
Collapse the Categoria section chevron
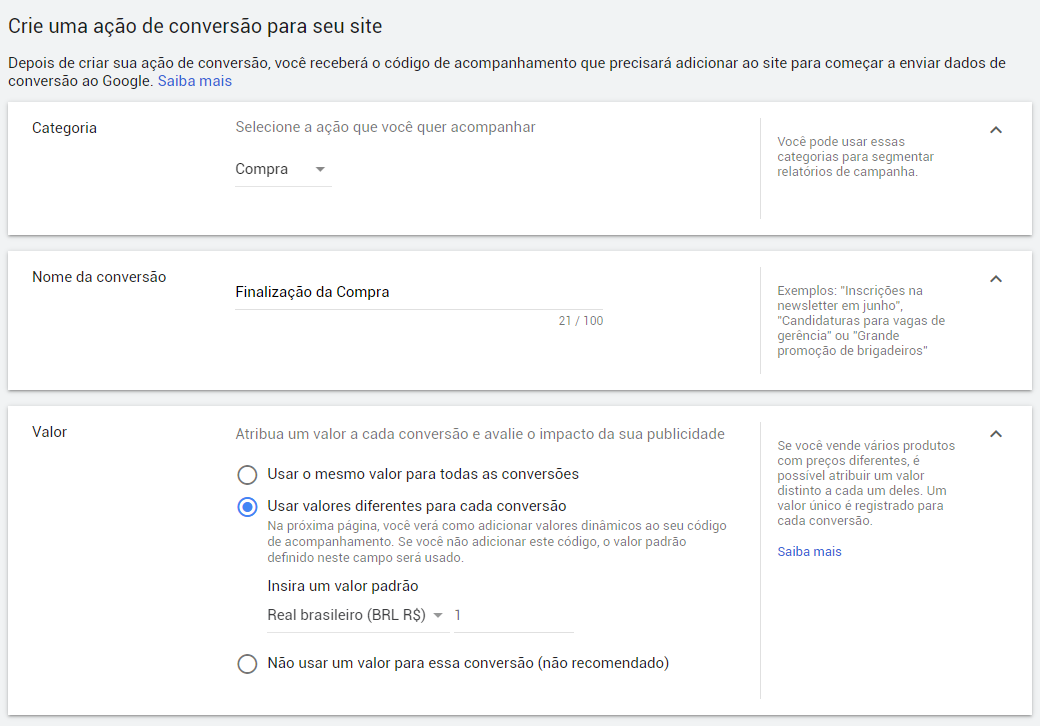[x=995, y=130]
